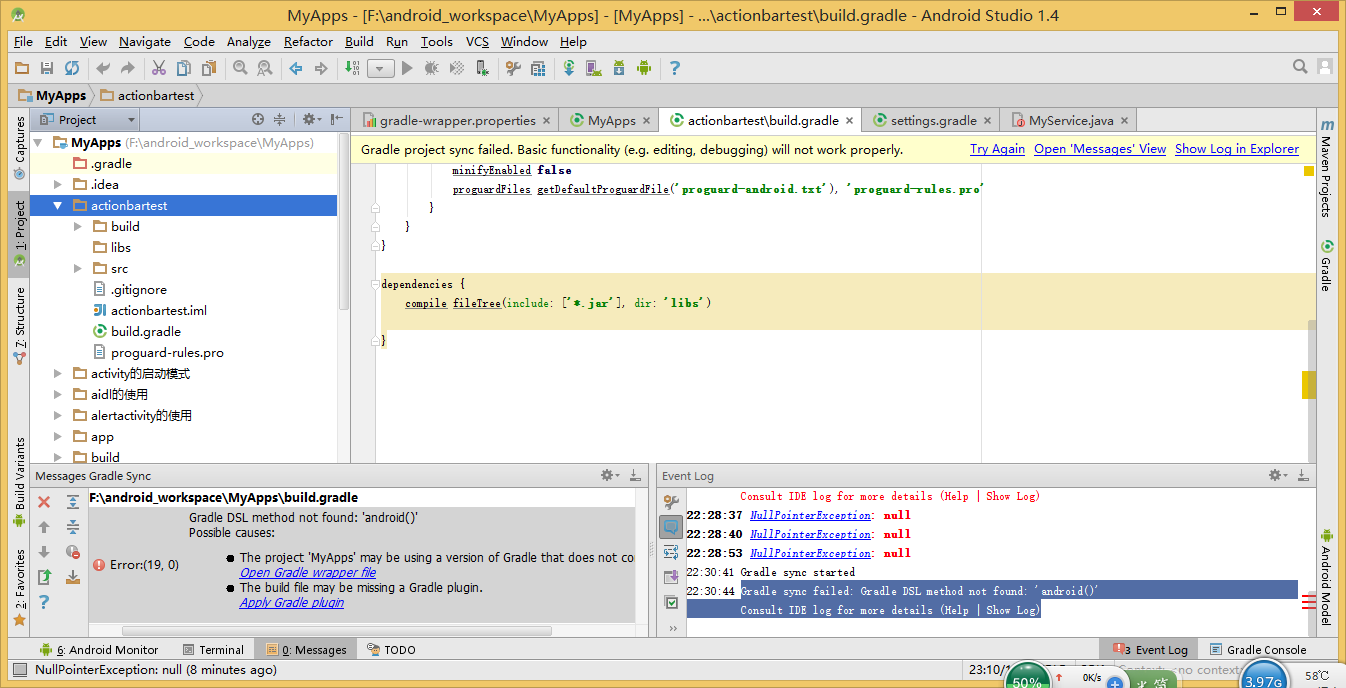This screenshot has height=688, width=1346.
Task: Click Apply Gradle plugin link
Action: [x=292, y=603]
